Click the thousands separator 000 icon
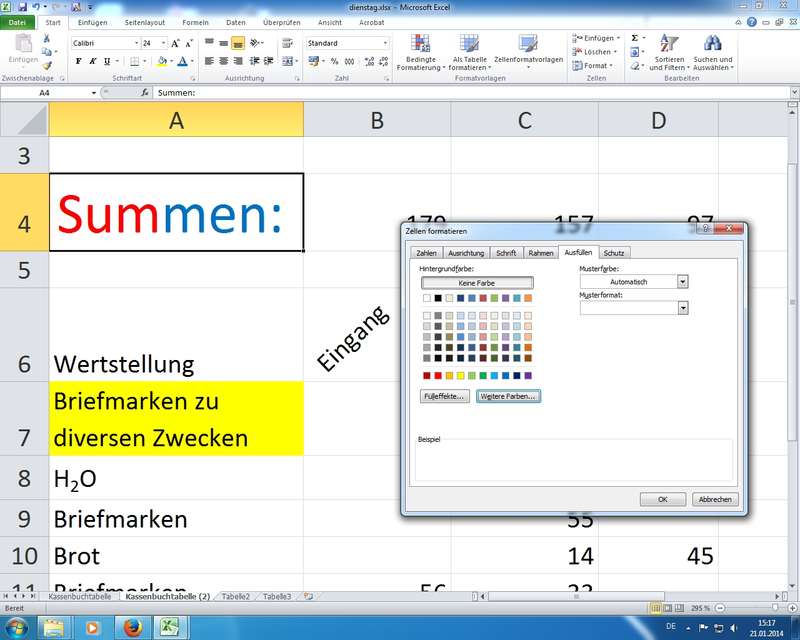 (349, 61)
